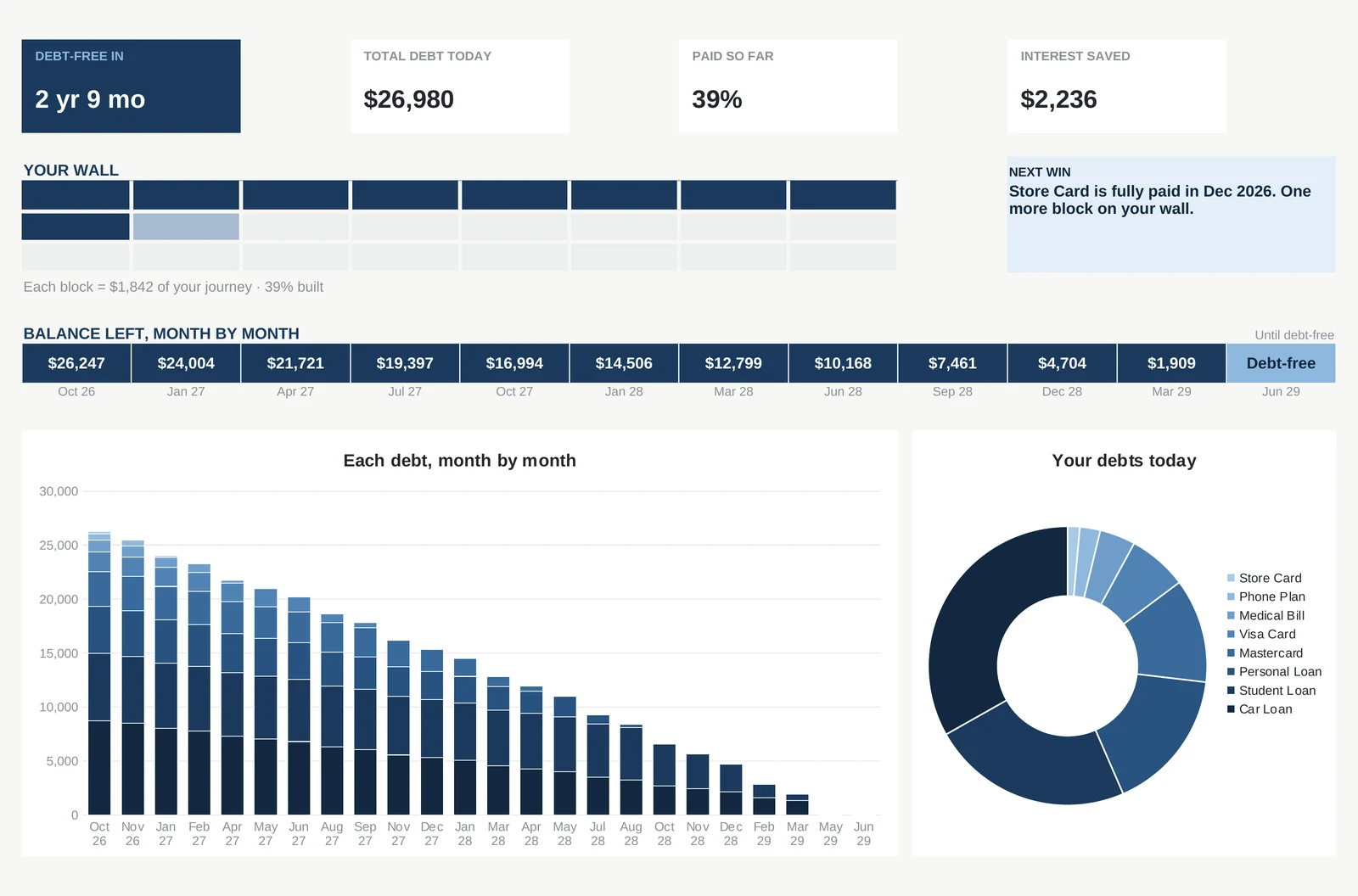Image resolution: width=1358 pixels, height=896 pixels.
Task: Click the $26,247 Oct 26 balance cell
Action: pos(76,363)
